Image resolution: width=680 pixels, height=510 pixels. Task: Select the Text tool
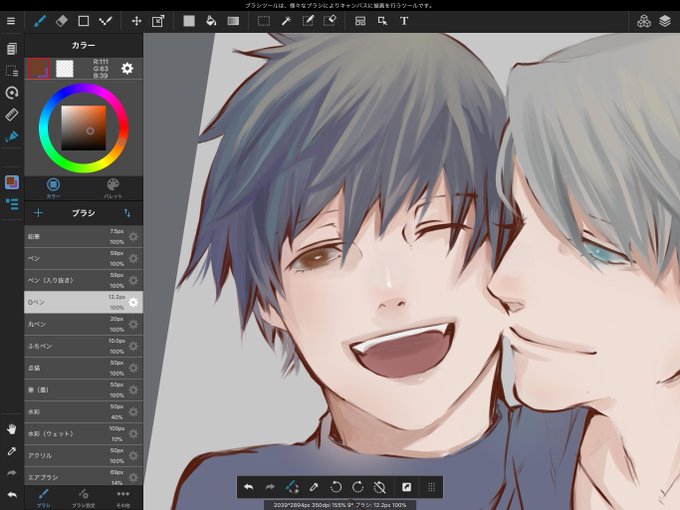(x=404, y=21)
